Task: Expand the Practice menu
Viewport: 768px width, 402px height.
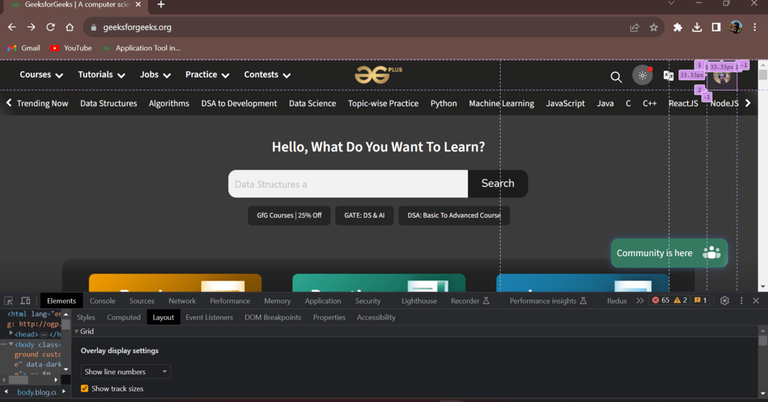Action: pyautogui.click(x=207, y=74)
